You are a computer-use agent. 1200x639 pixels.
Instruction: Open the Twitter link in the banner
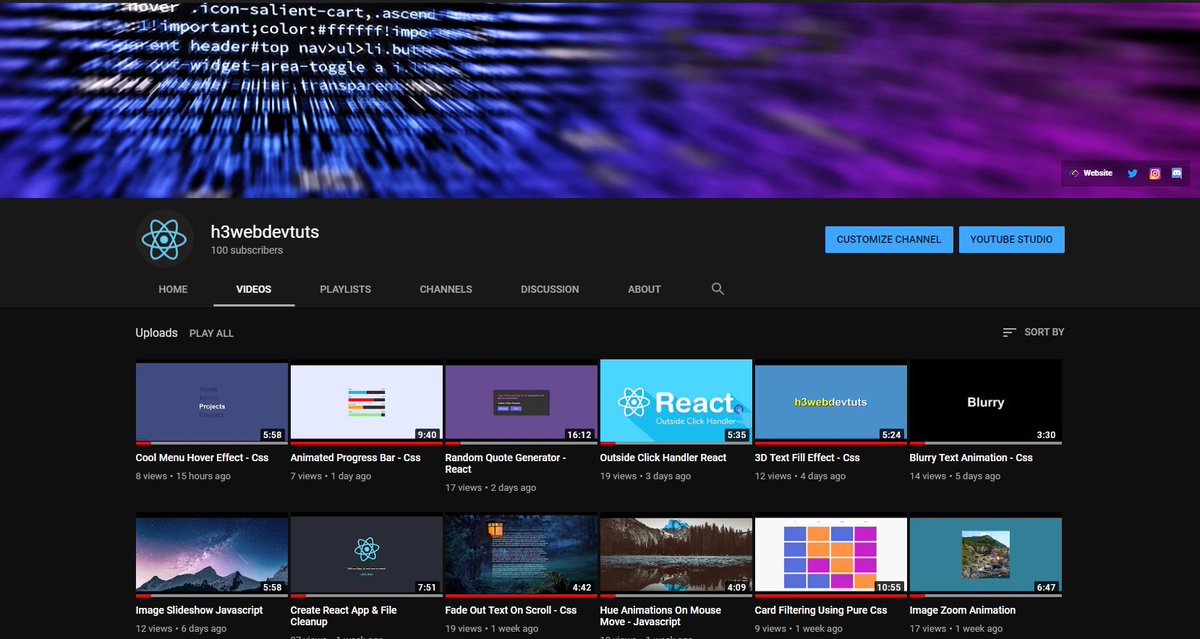pyautogui.click(x=1132, y=173)
